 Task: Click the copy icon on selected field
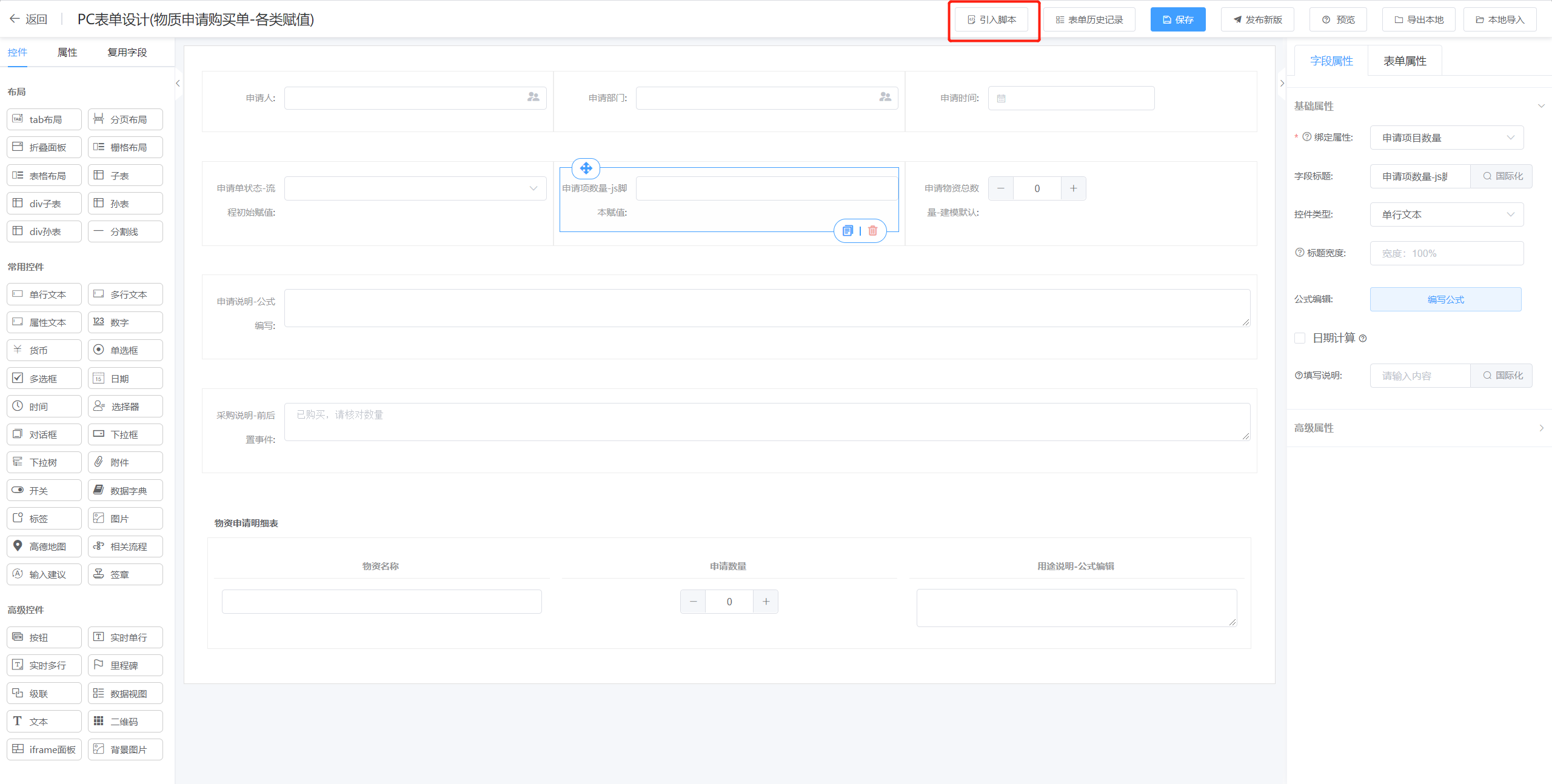pos(848,231)
